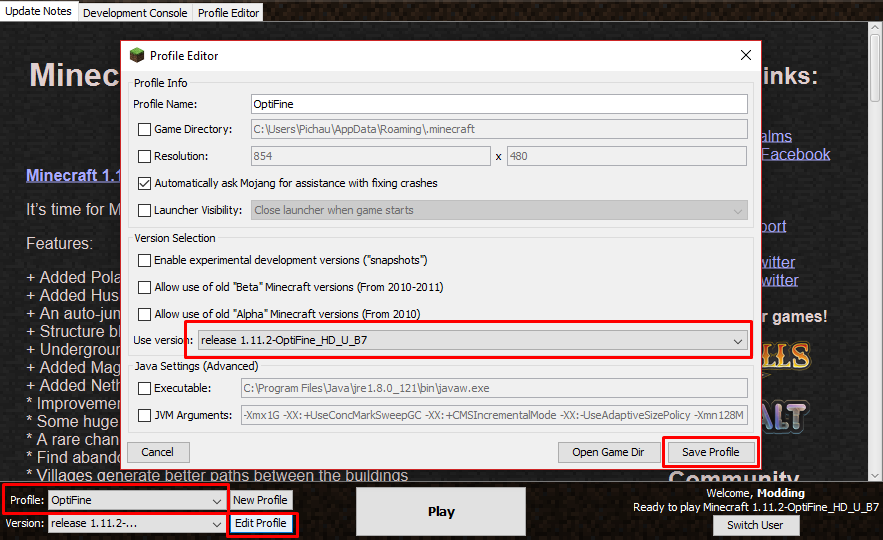The width and height of the screenshot is (883, 540).
Task: Enable experimental development versions (snapshots)
Action: coord(144,260)
